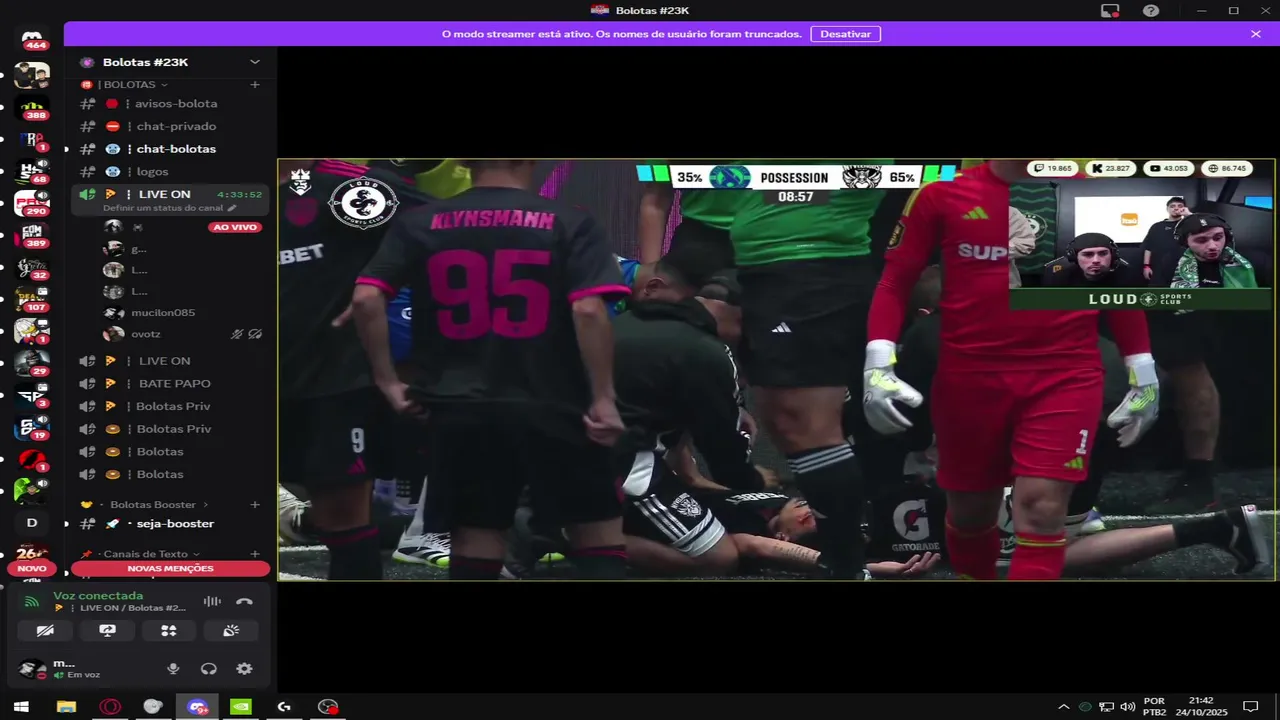This screenshot has height=720, width=1280.
Task: Open the server with the 68 badge
Action: coord(32,172)
